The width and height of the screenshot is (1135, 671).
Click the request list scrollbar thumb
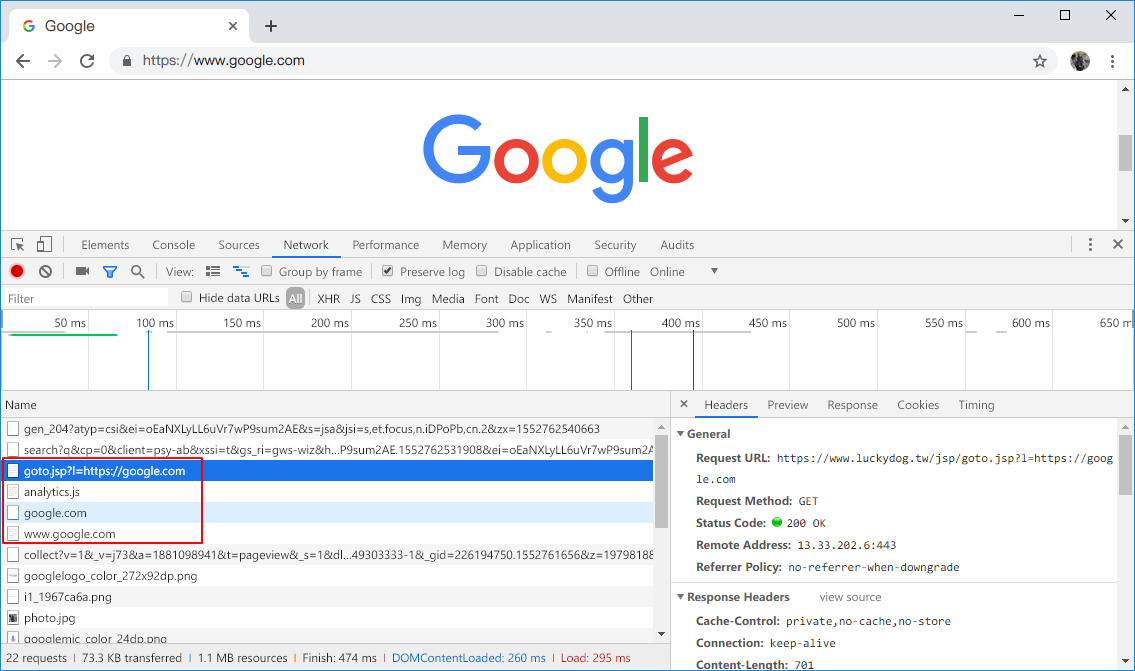pyautogui.click(x=661, y=481)
